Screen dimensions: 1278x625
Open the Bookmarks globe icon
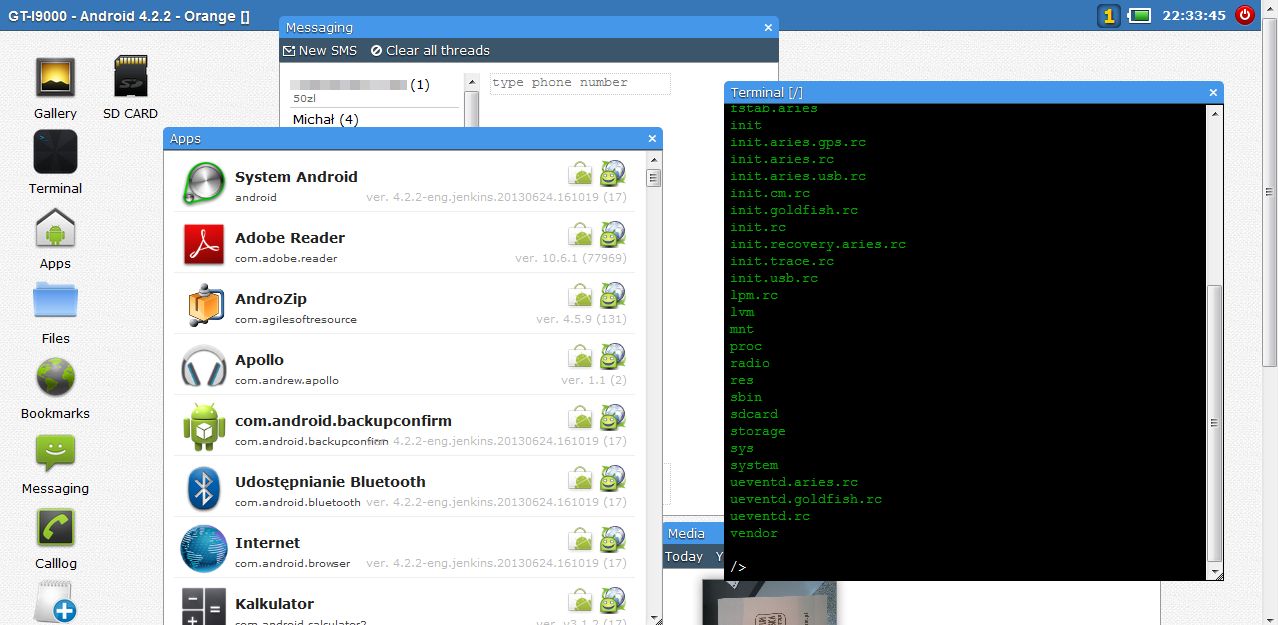[x=55, y=378]
